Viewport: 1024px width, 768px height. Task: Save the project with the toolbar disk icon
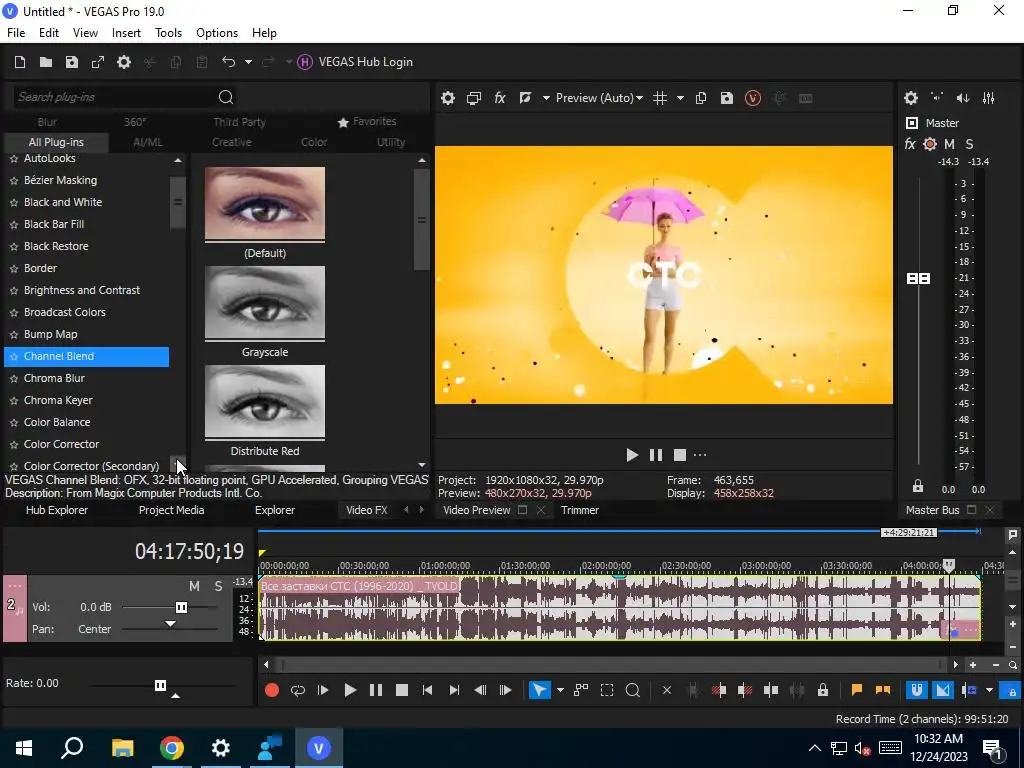[x=72, y=62]
